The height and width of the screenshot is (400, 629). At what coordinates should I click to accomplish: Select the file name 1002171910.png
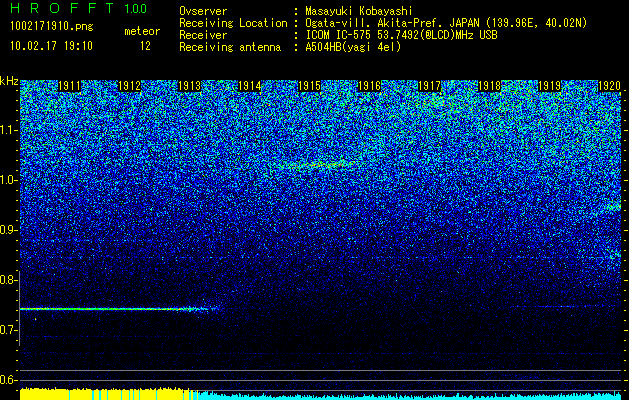[52, 27]
